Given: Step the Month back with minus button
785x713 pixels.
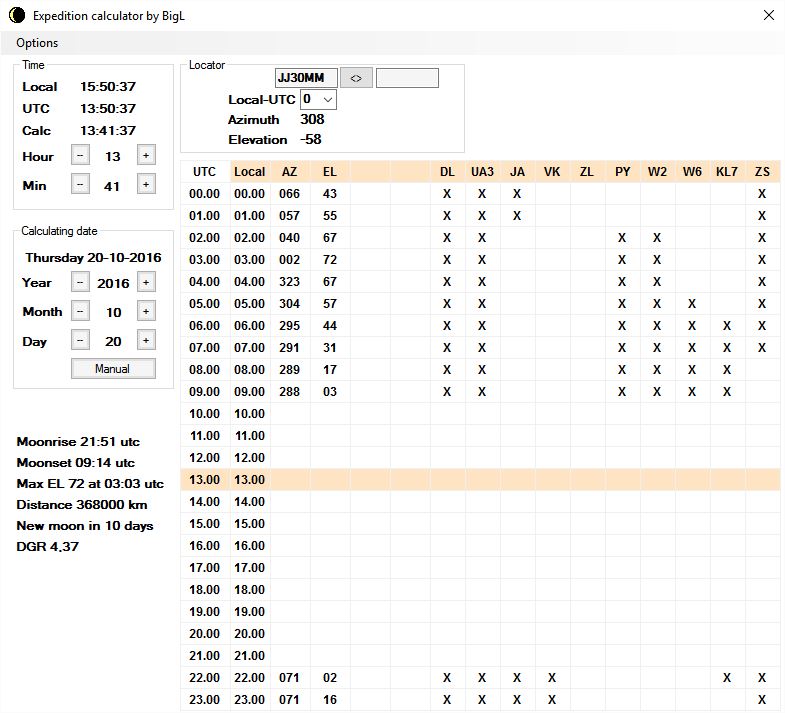Looking at the screenshot, I should (81, 311).
